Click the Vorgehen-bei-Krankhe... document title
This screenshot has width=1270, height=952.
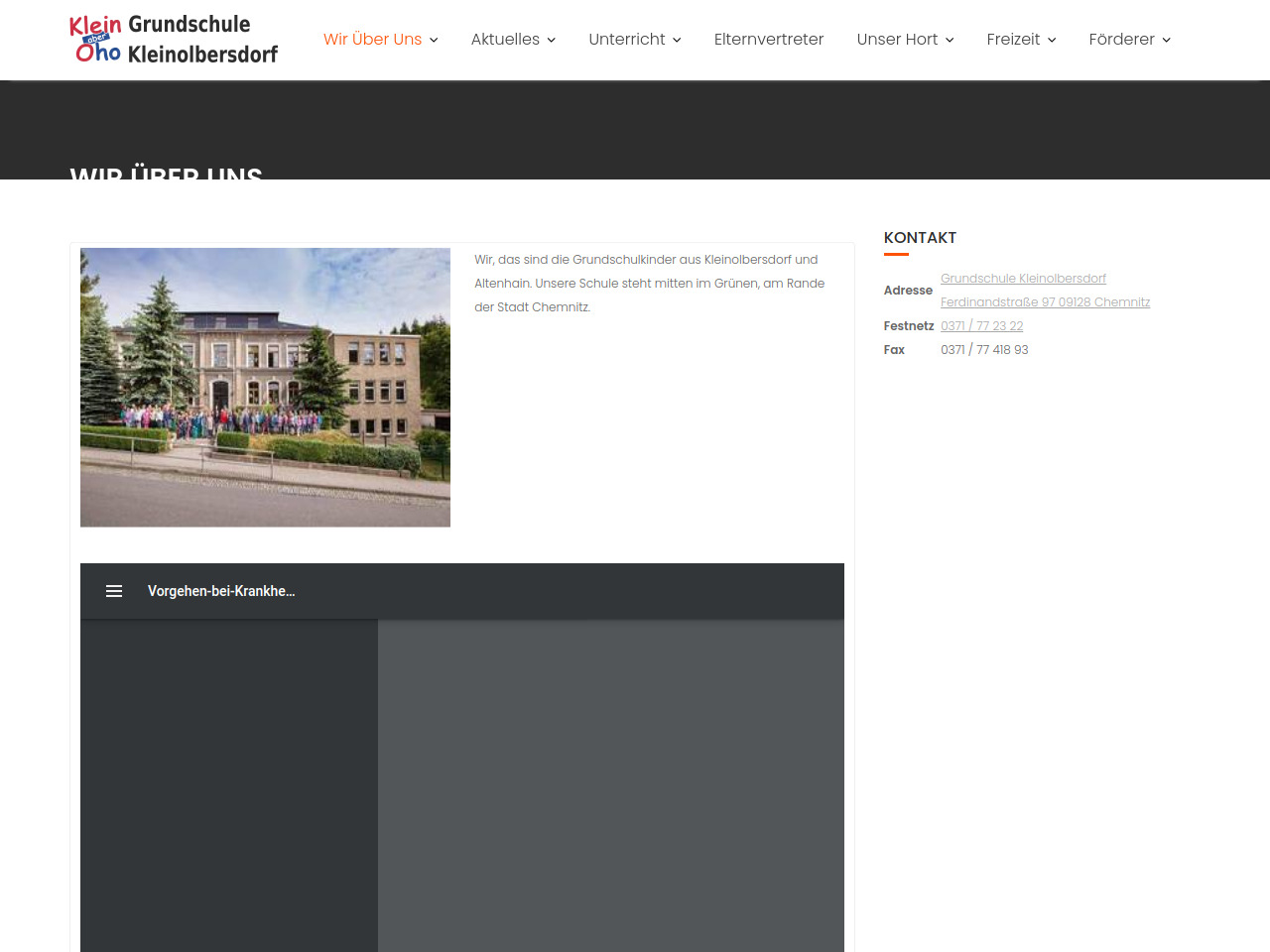coord(221,591)
